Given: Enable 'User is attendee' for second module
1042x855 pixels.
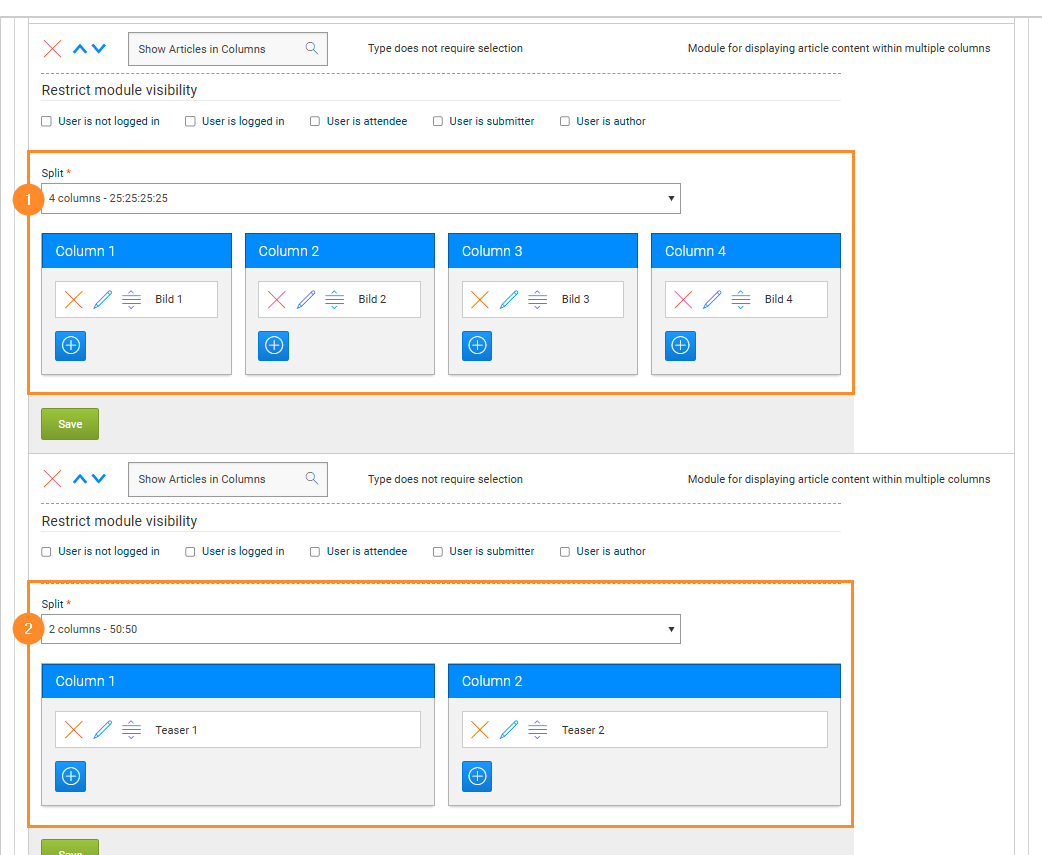Looking at the screenshot, I should click(315, 551).
